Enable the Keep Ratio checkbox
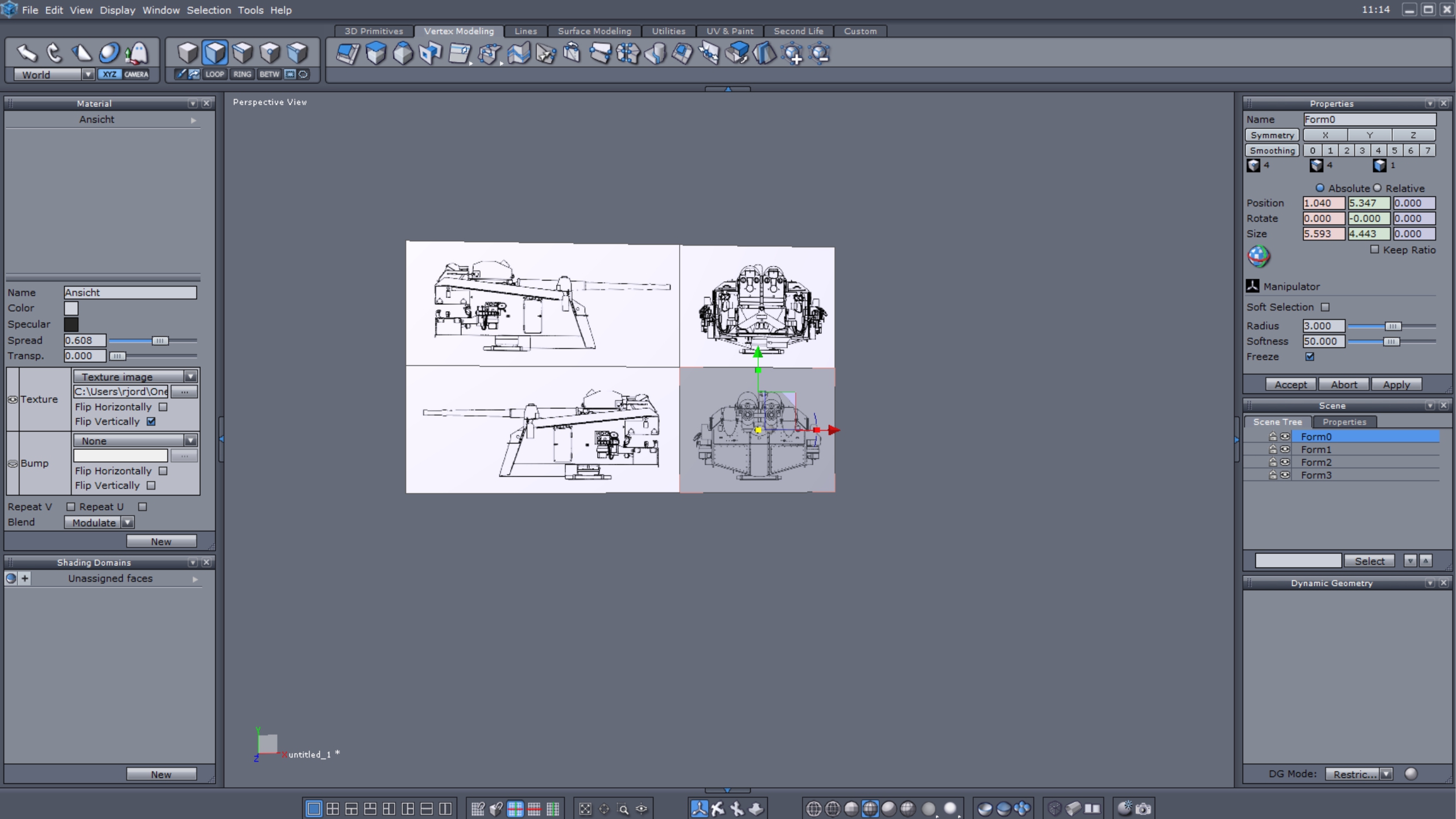Viewport: 1456px width, 819px height. pos(1375,249)
